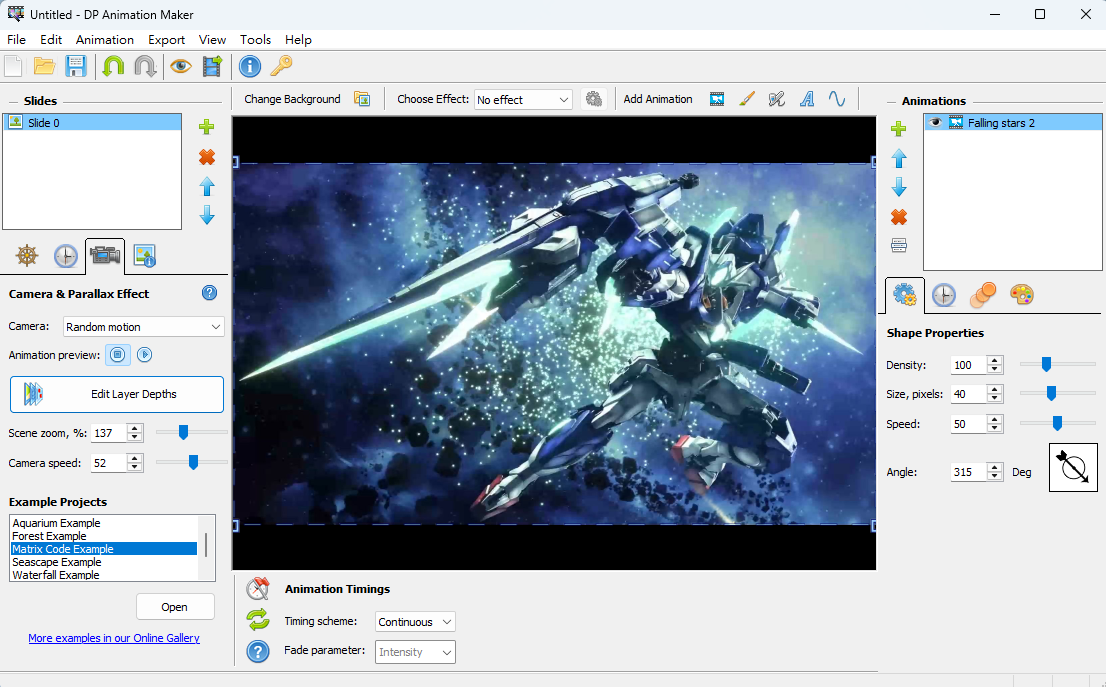1106x687 pixels.
Task: Move slide down with blue arrow
Action: pyautogui.click(x=207, y=215)
